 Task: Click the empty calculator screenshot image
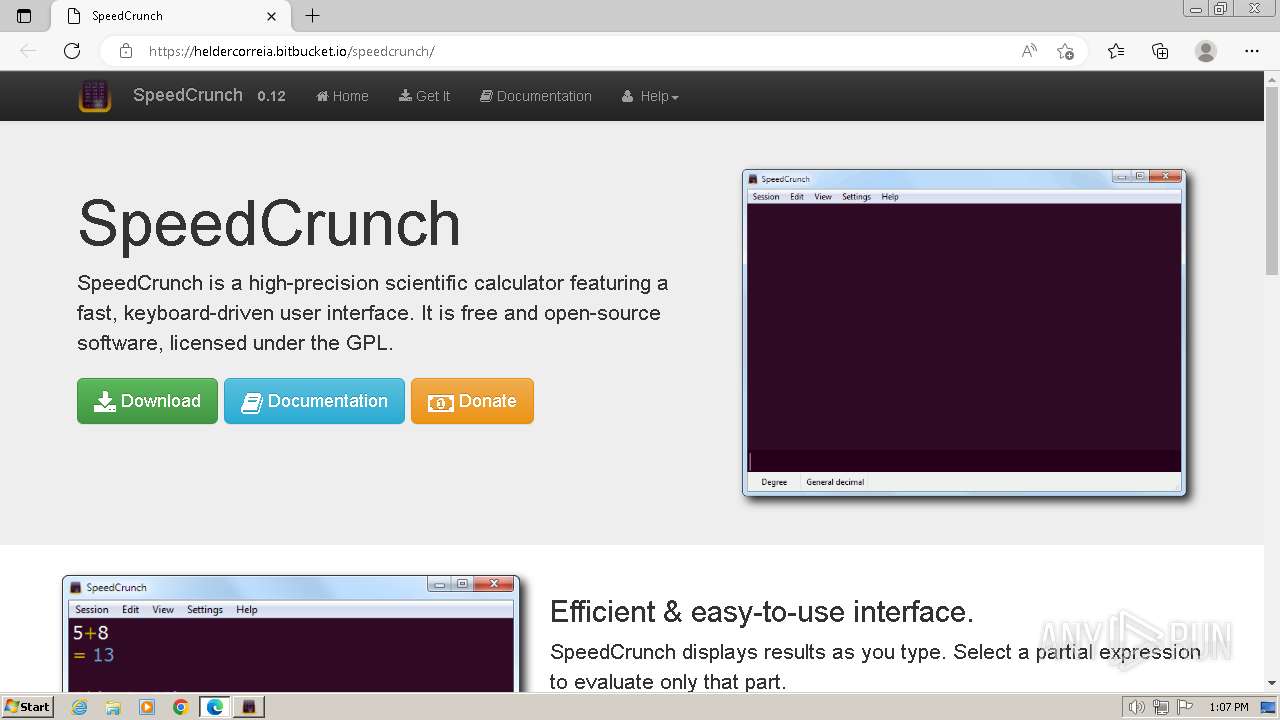click(x=964, y=332)
